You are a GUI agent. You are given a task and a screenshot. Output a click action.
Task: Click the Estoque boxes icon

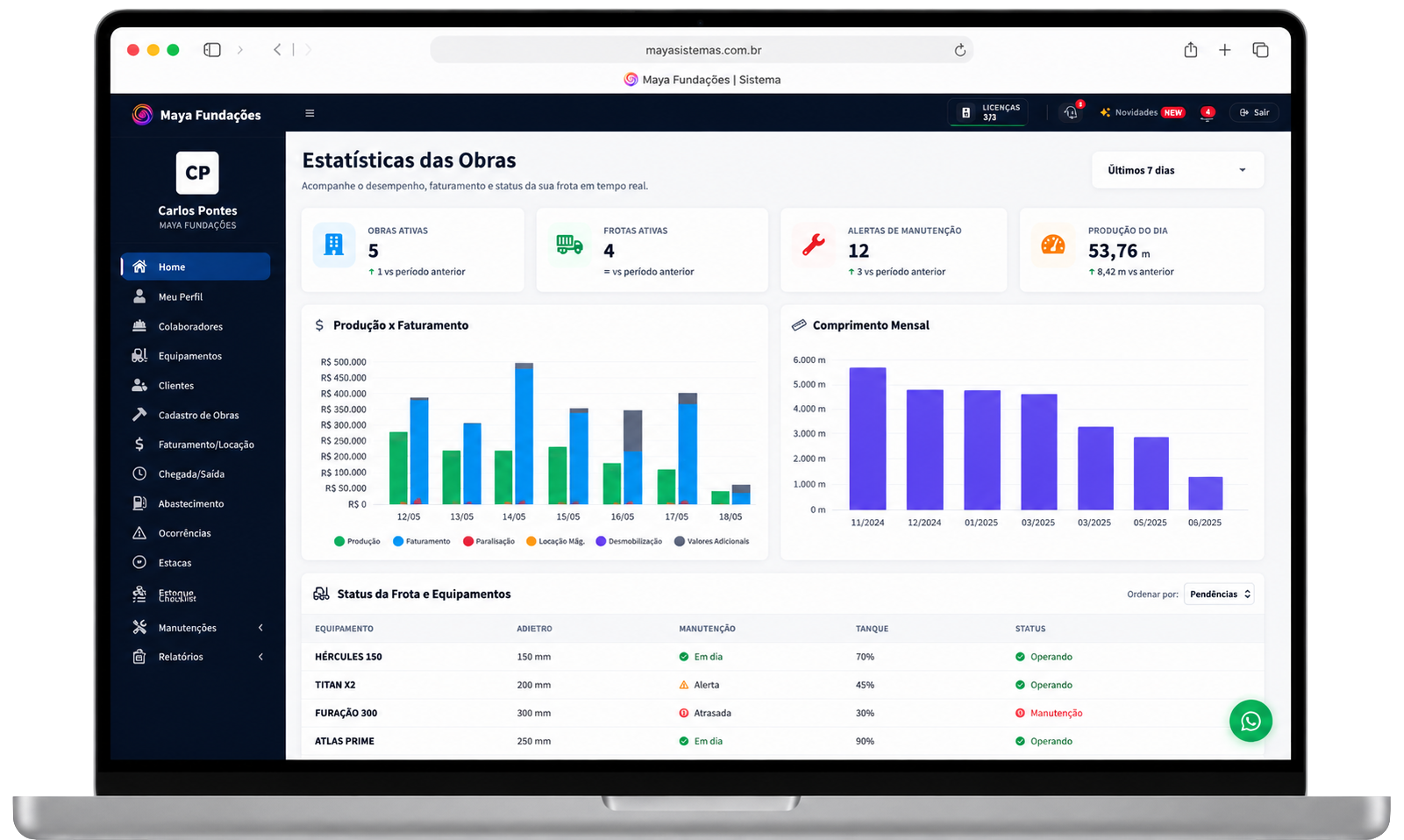[139, 594]
